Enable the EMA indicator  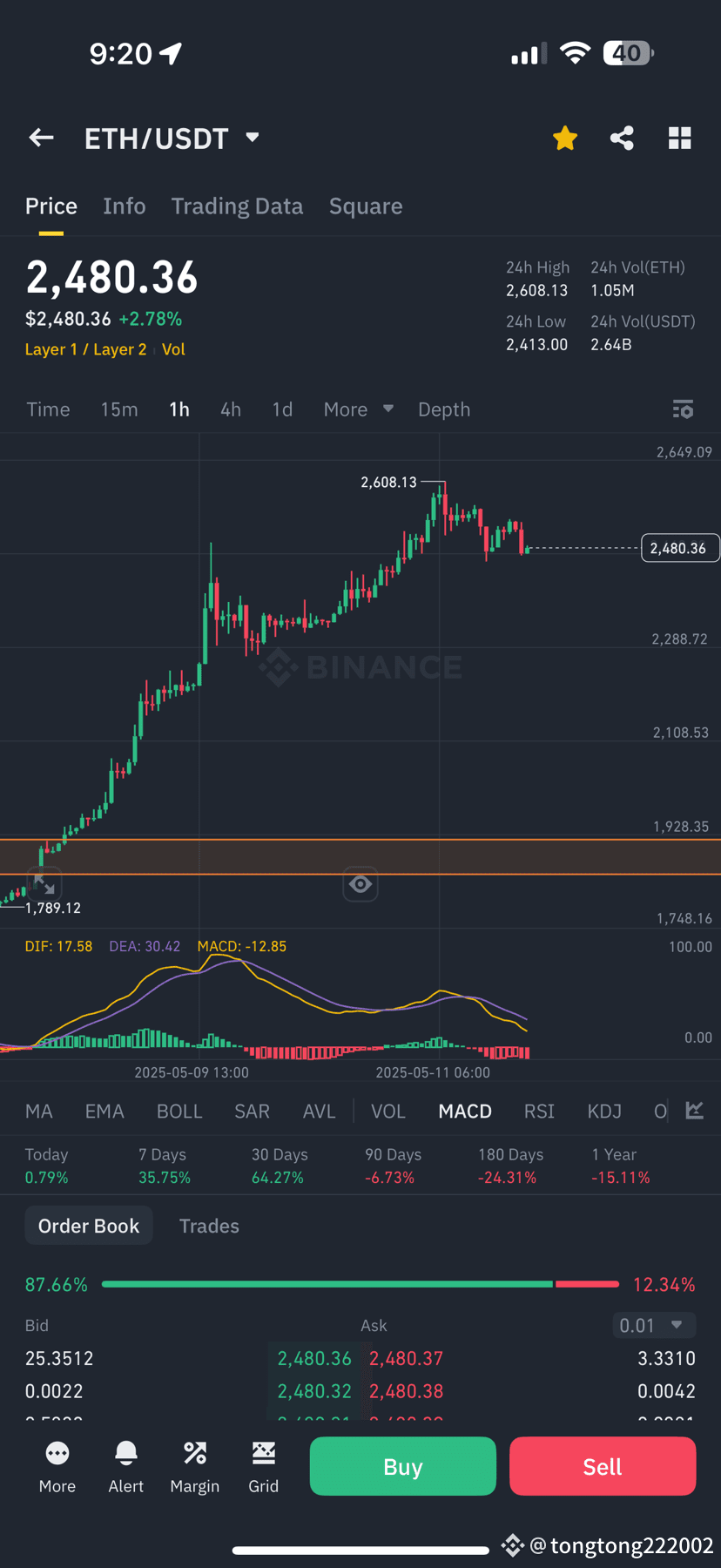point(104,1112)
